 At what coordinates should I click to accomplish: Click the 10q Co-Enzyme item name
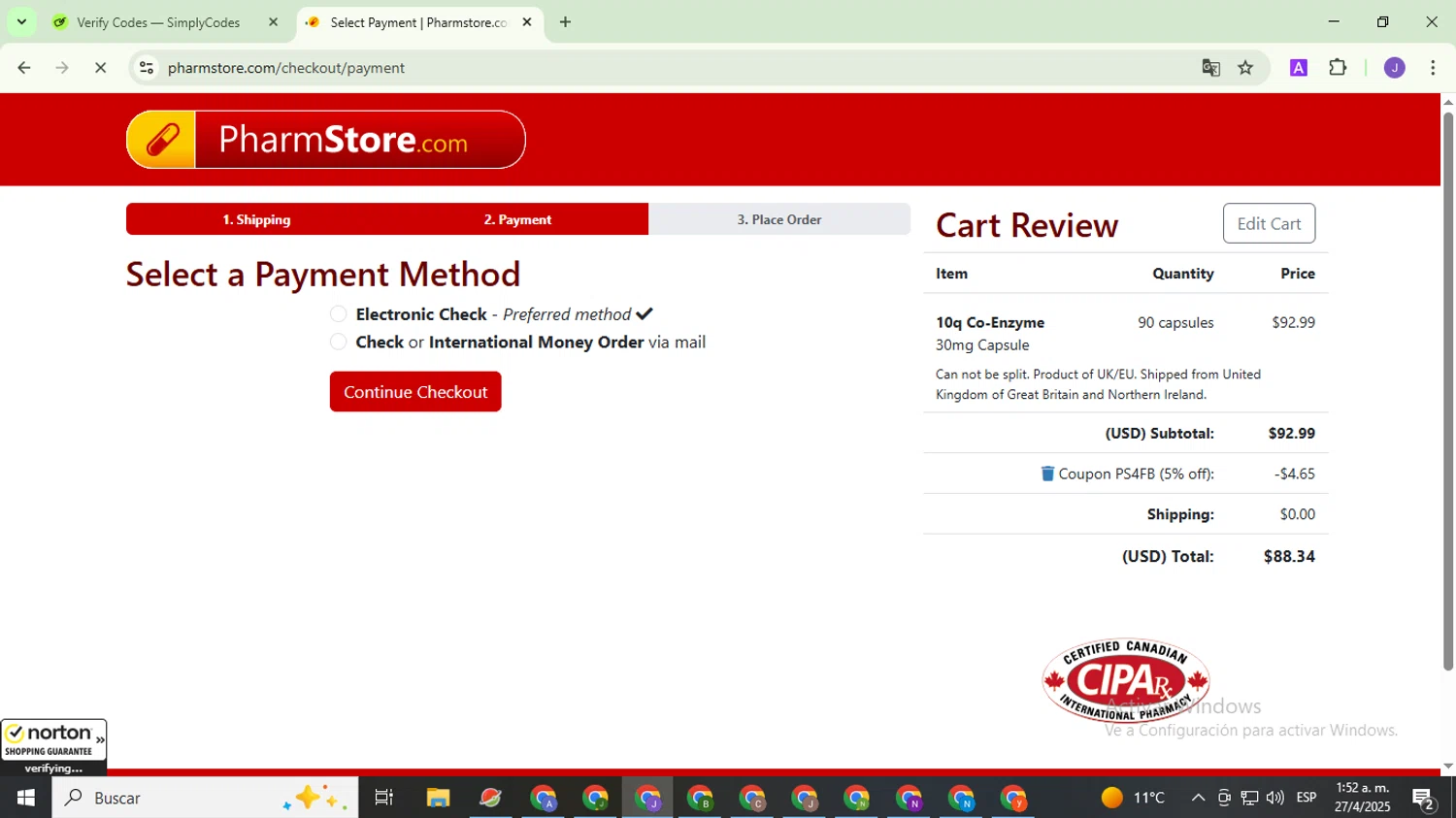(x=990, y=322)
